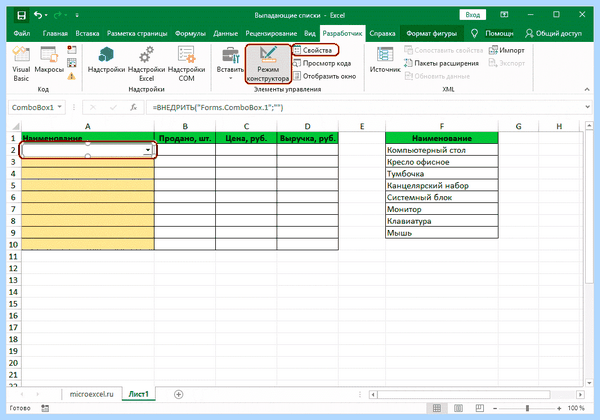Click the 100 % zoom level
The height and width of the screenshot is (420, 600).
click(576, 408)
